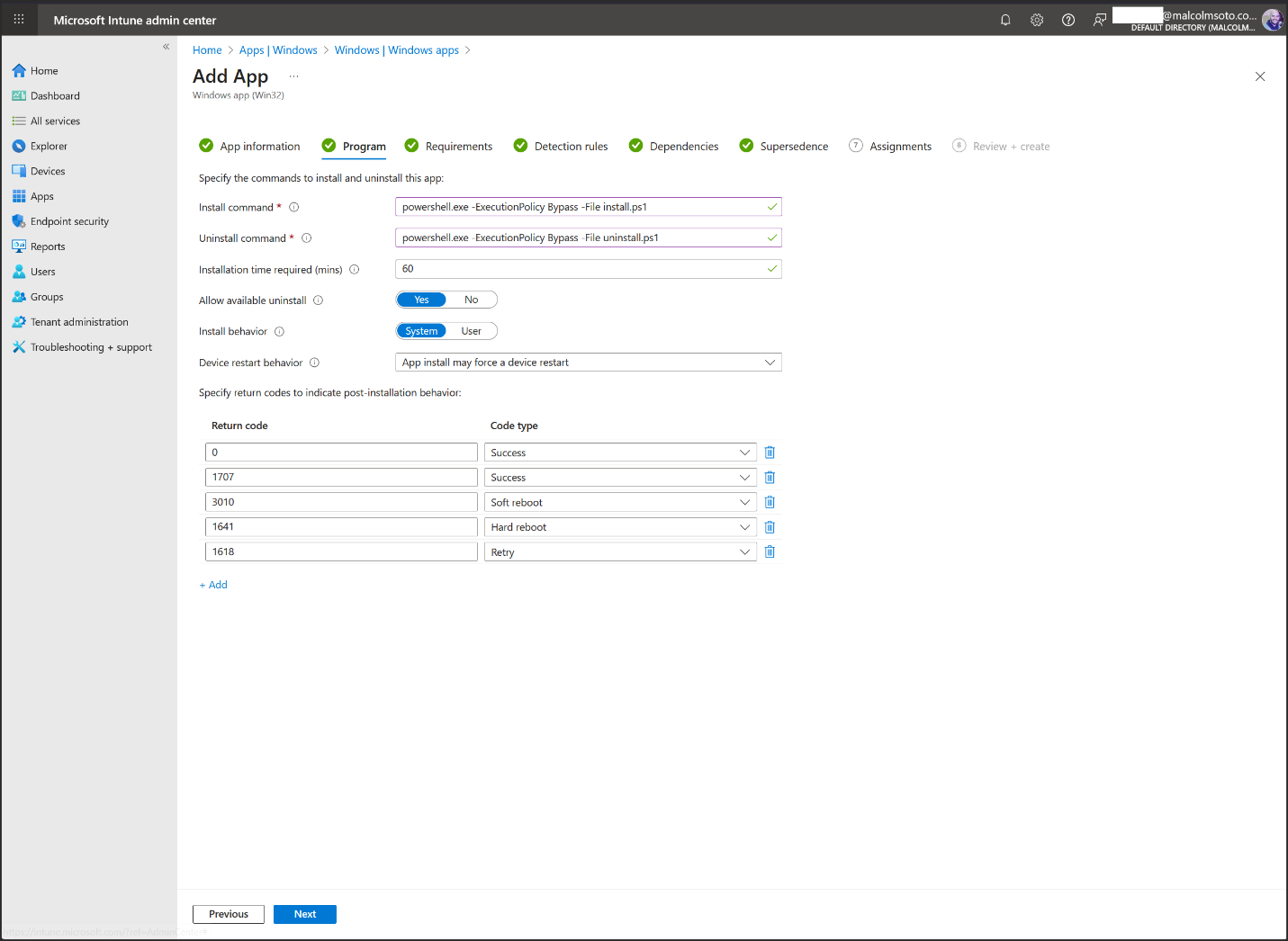1288x941 pixels.
Task: Expand the Device restart behavior dropdown
Action: click(588, 363)
